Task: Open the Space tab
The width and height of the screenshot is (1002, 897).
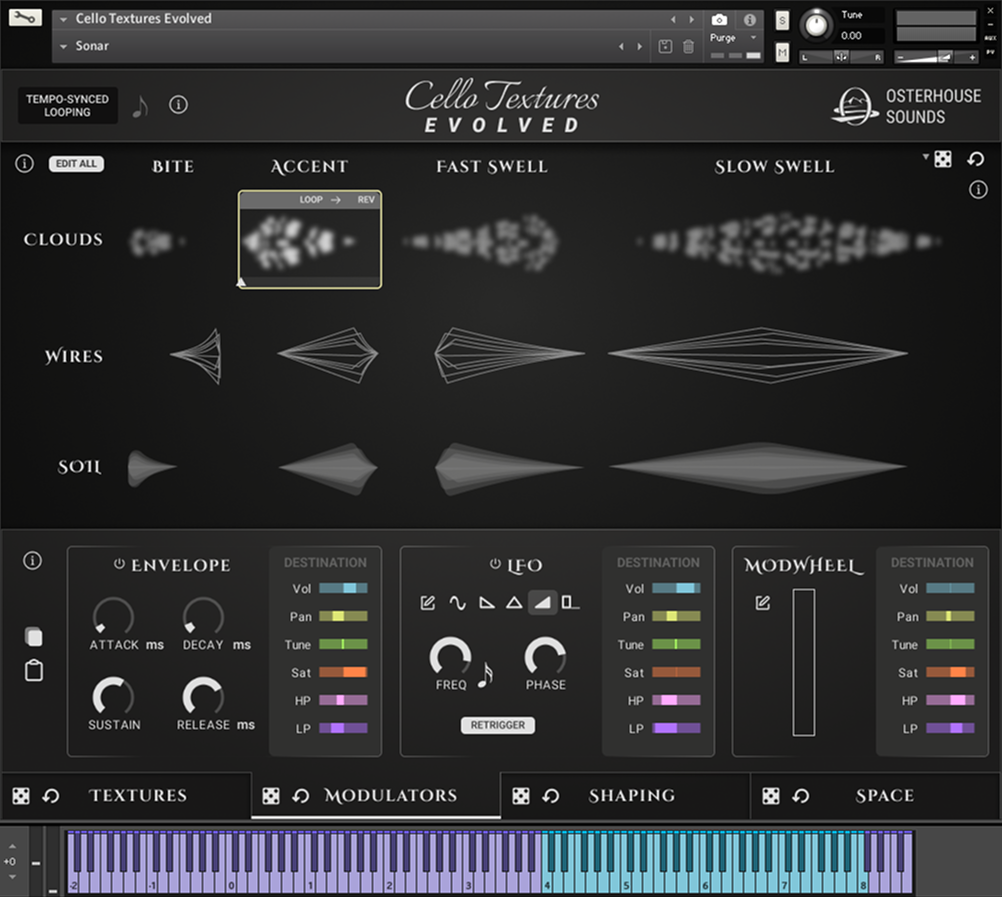Action: (884, 796)
